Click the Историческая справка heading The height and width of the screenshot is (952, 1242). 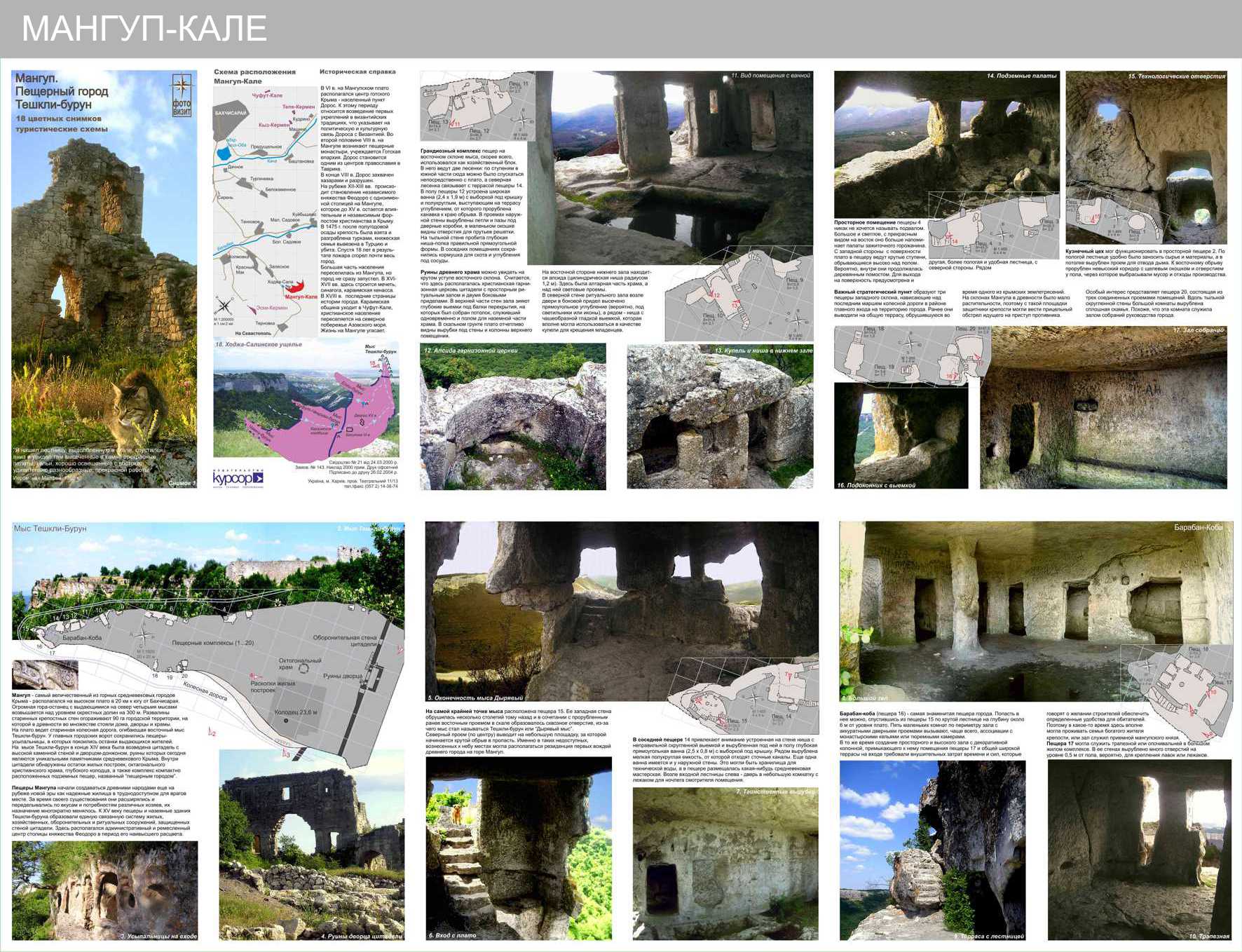[357, 72]
